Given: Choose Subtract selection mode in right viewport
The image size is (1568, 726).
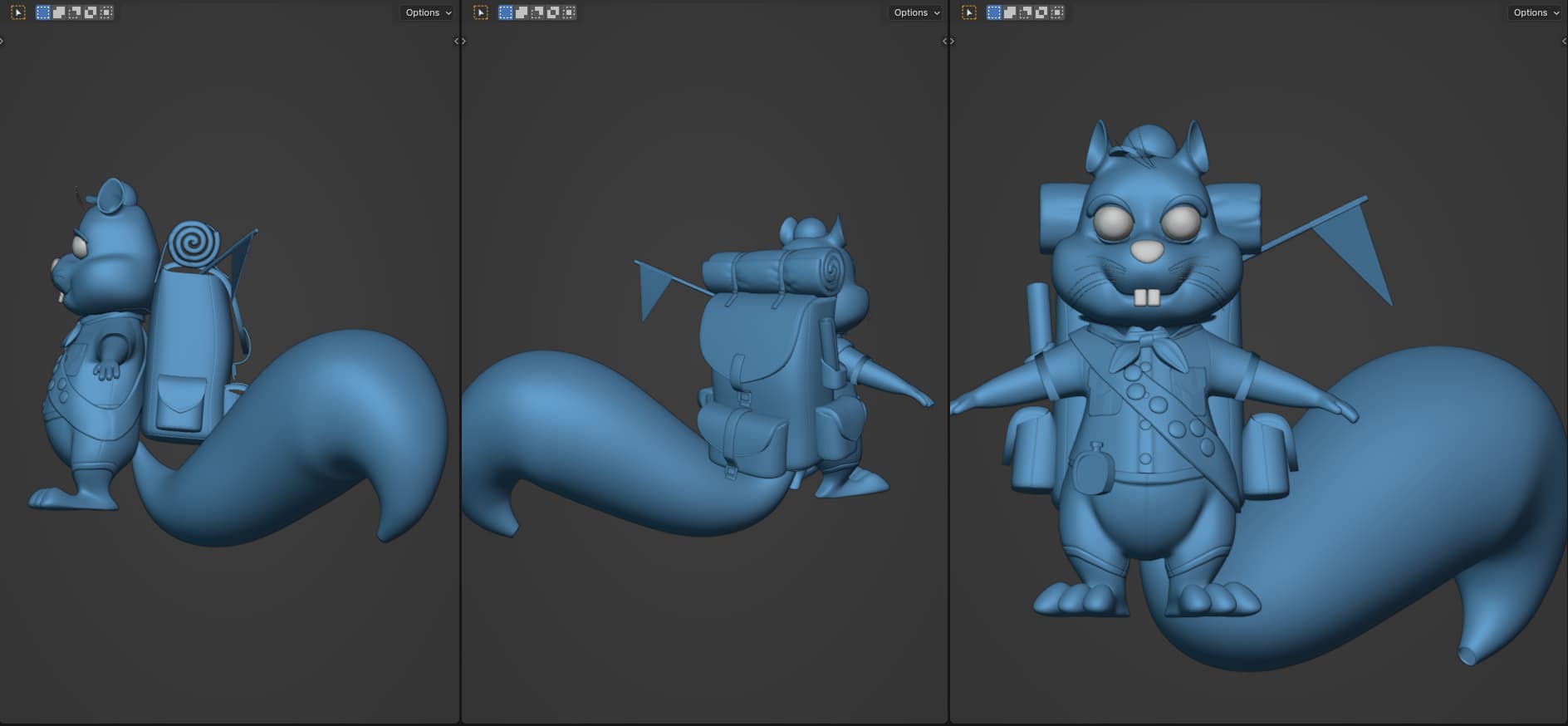Looking at the screenshot, I should pyautogui.click(x=1026, y=12).
